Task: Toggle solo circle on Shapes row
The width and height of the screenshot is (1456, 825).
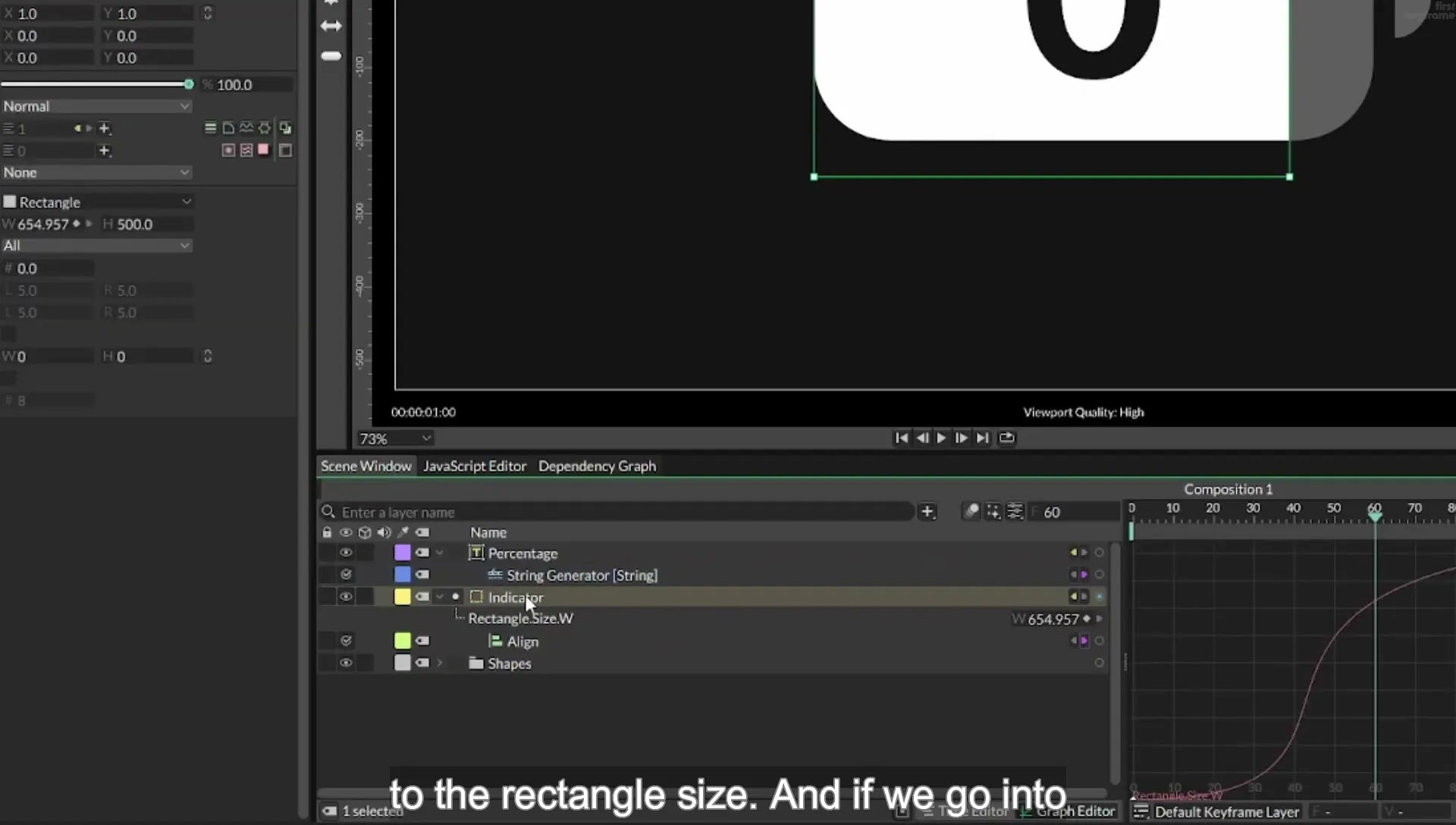Action: tap(1099, 663)
